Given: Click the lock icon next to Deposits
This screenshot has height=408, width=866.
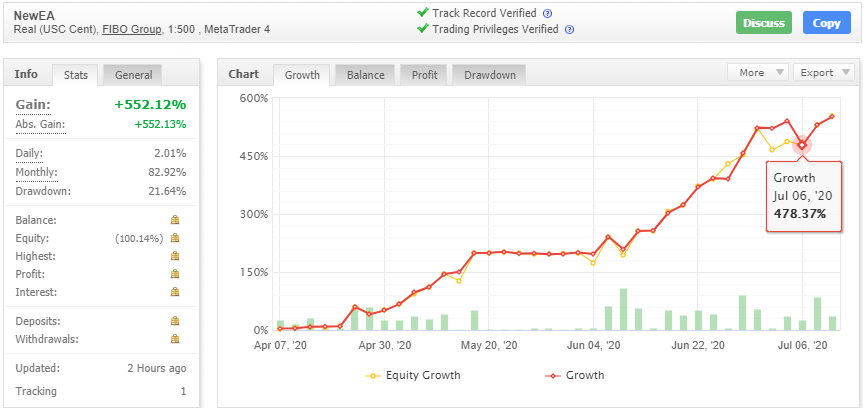Looking at the screenshot, I should click(175, 321).
